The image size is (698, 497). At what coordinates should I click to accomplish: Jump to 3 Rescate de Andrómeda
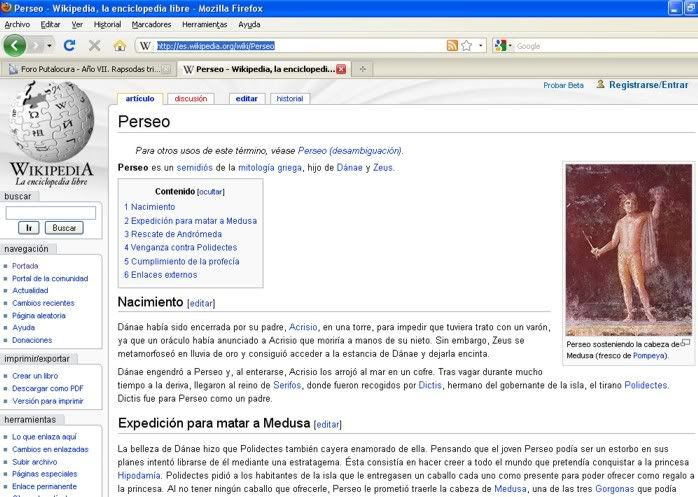[x=173, y=234]
